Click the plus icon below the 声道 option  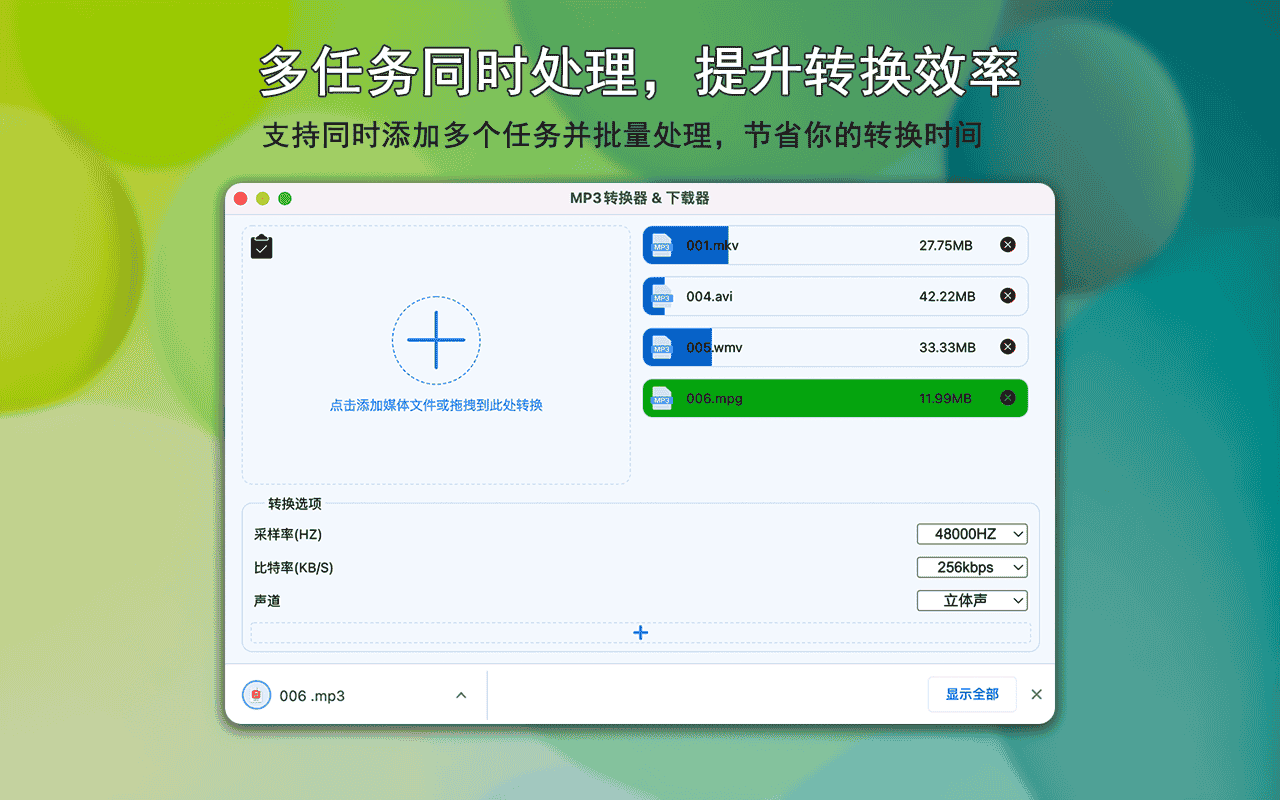coord(640,632)
